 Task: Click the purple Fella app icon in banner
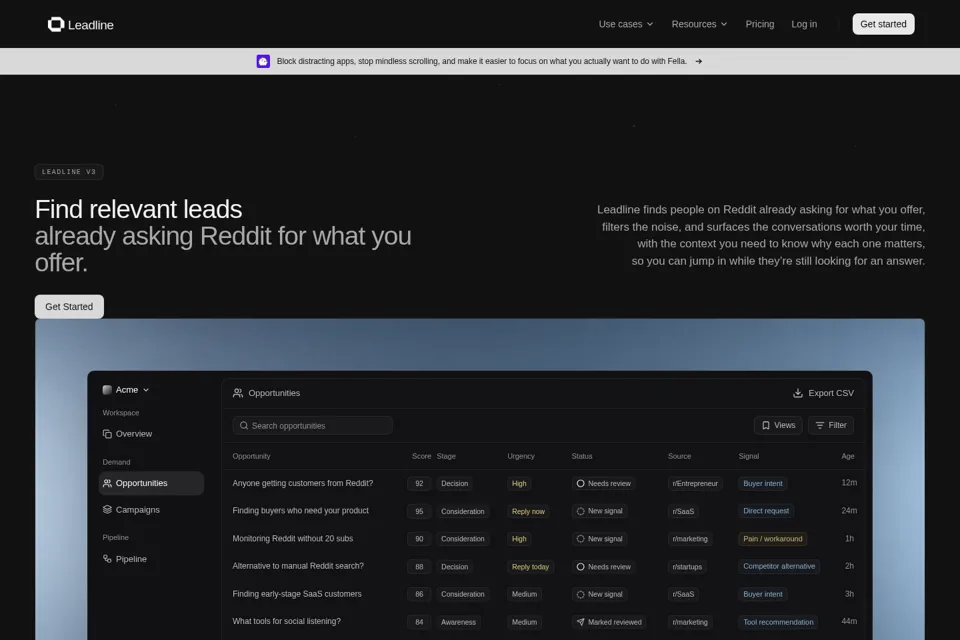tap(263, 61)
